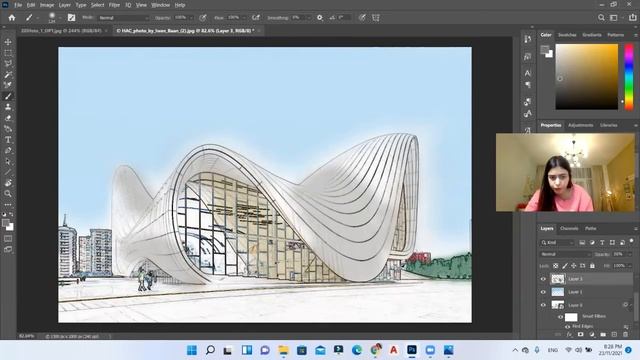Click the symmetry paint options icon
The image size is (640, 360).
(x=376, y=18)
